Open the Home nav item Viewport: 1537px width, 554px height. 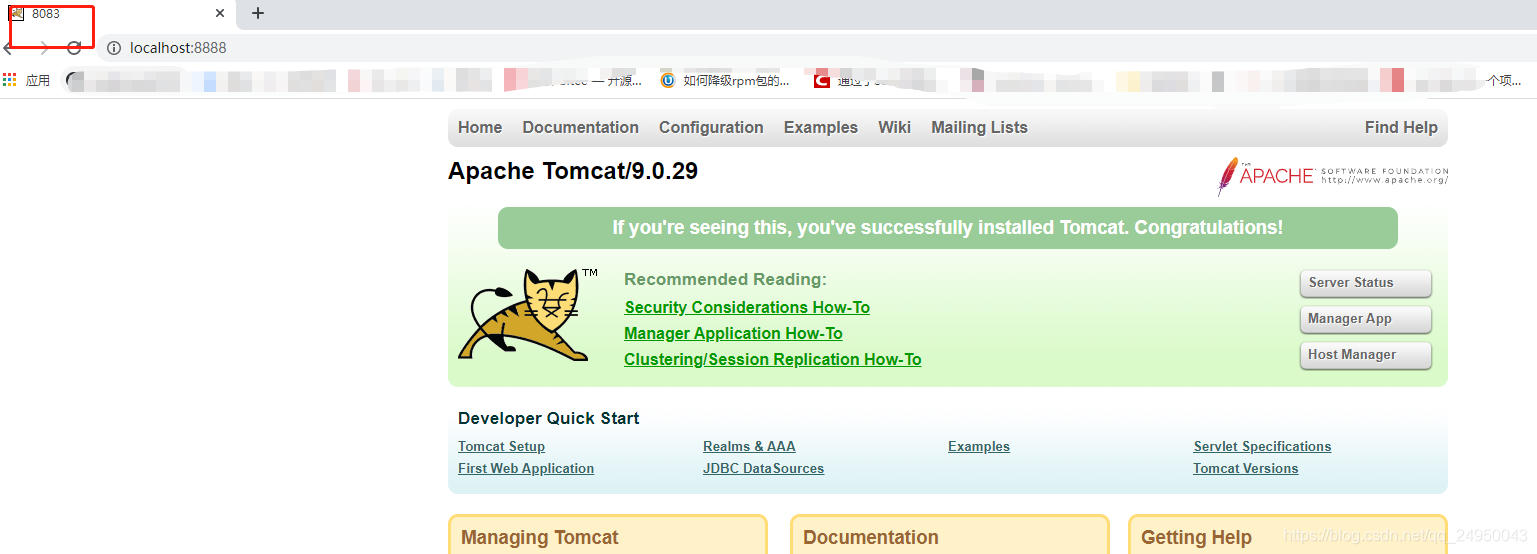[x=480, y=127]
